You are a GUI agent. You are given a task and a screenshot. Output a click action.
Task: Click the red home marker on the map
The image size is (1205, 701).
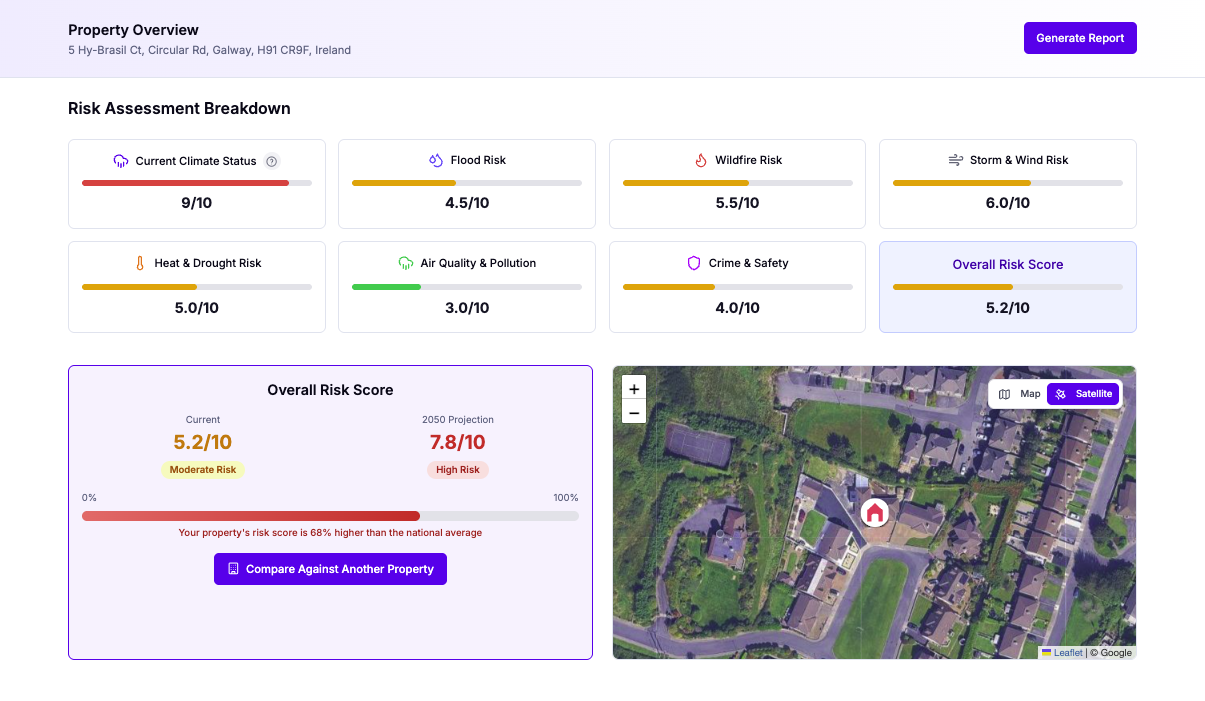click(875, 512)
